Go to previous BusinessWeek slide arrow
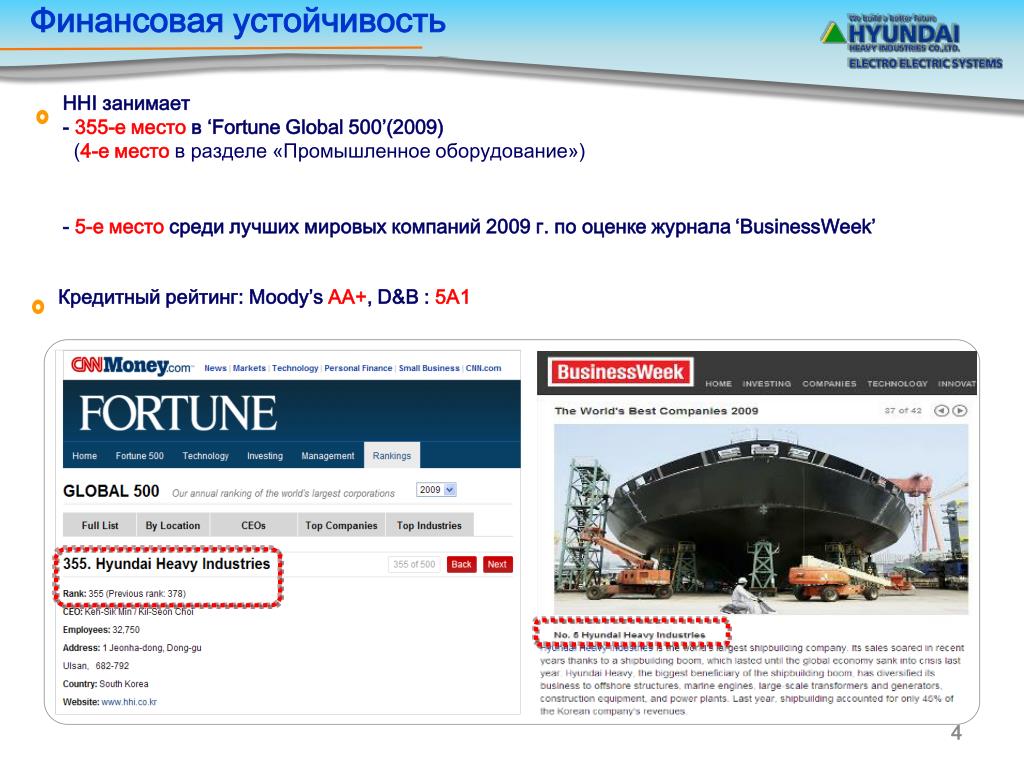Screen dimensions: 1024x768 point(940,411)
